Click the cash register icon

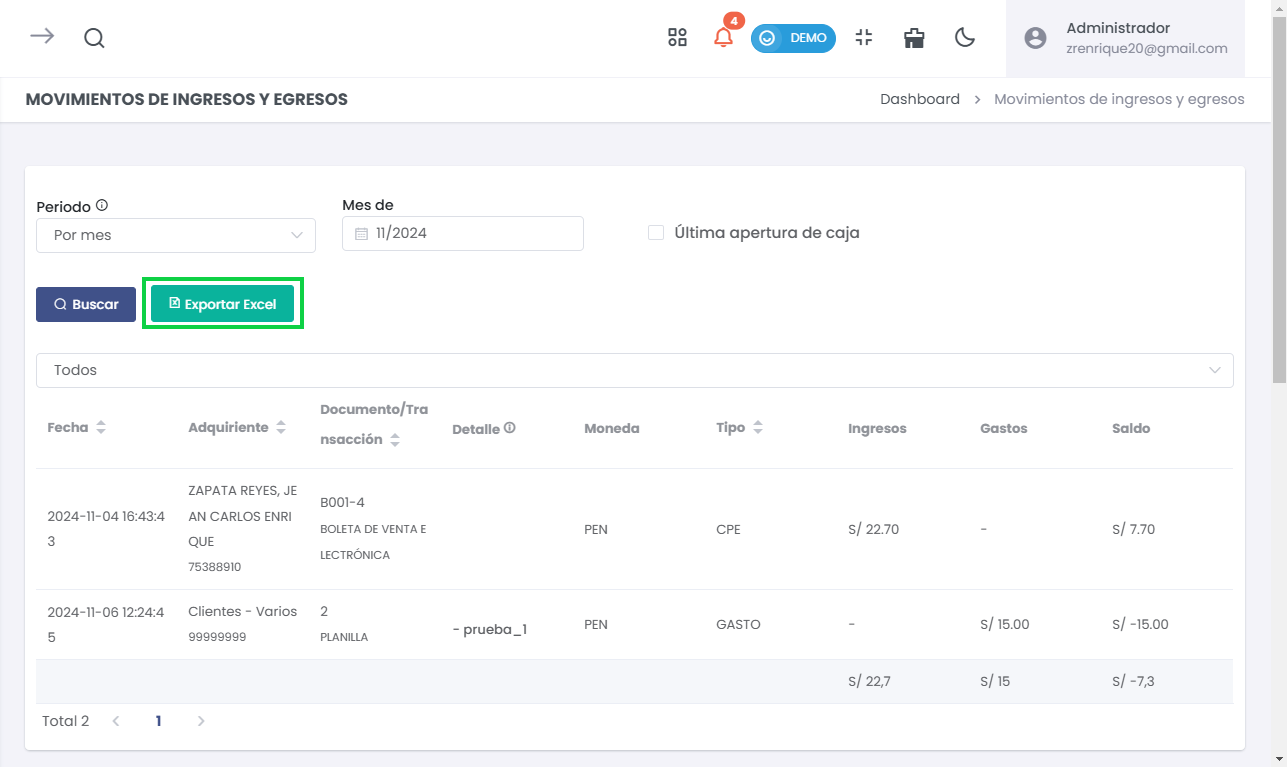914,38
